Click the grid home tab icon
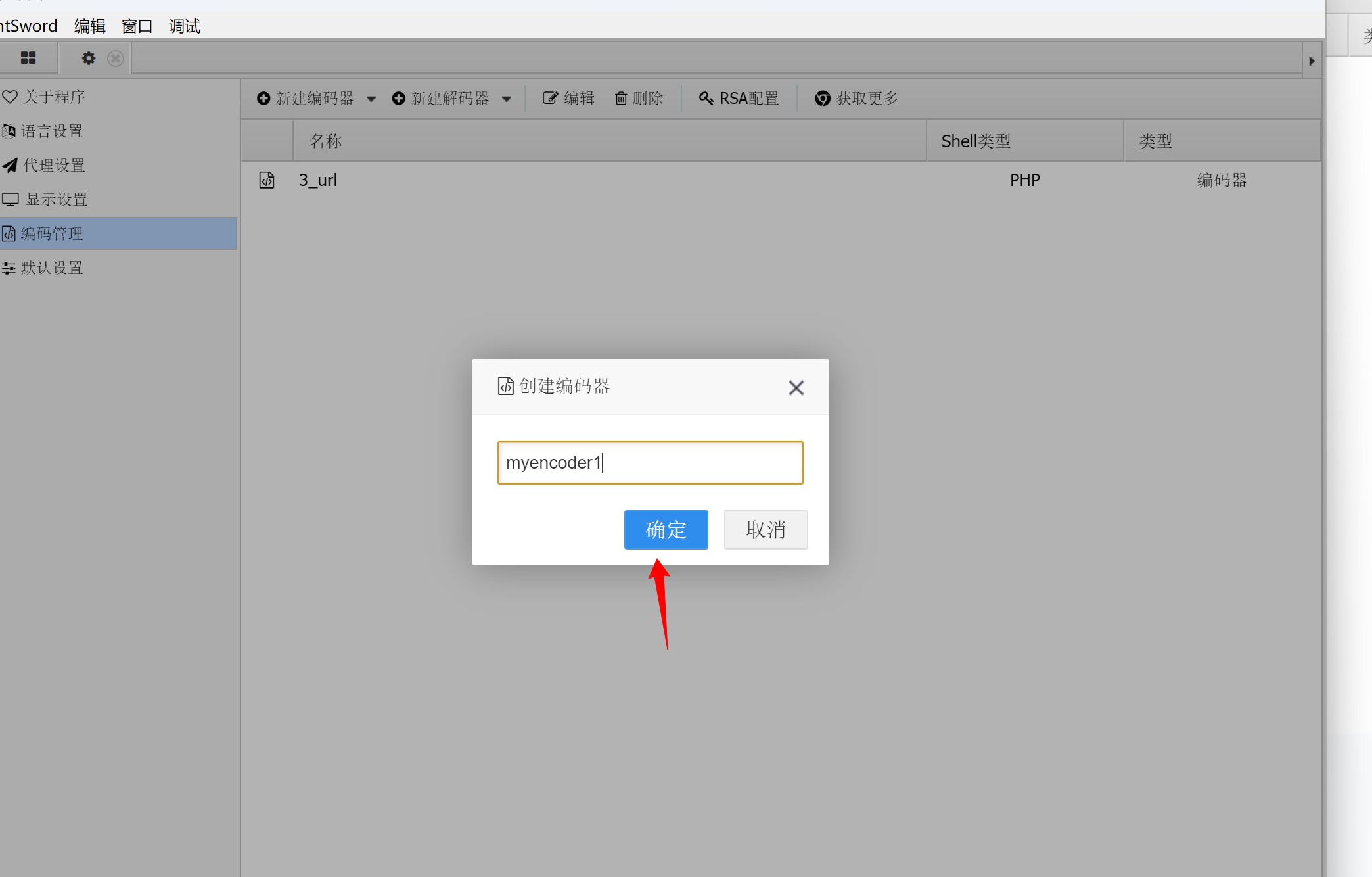1372x877 pixels. coord(28,59)
